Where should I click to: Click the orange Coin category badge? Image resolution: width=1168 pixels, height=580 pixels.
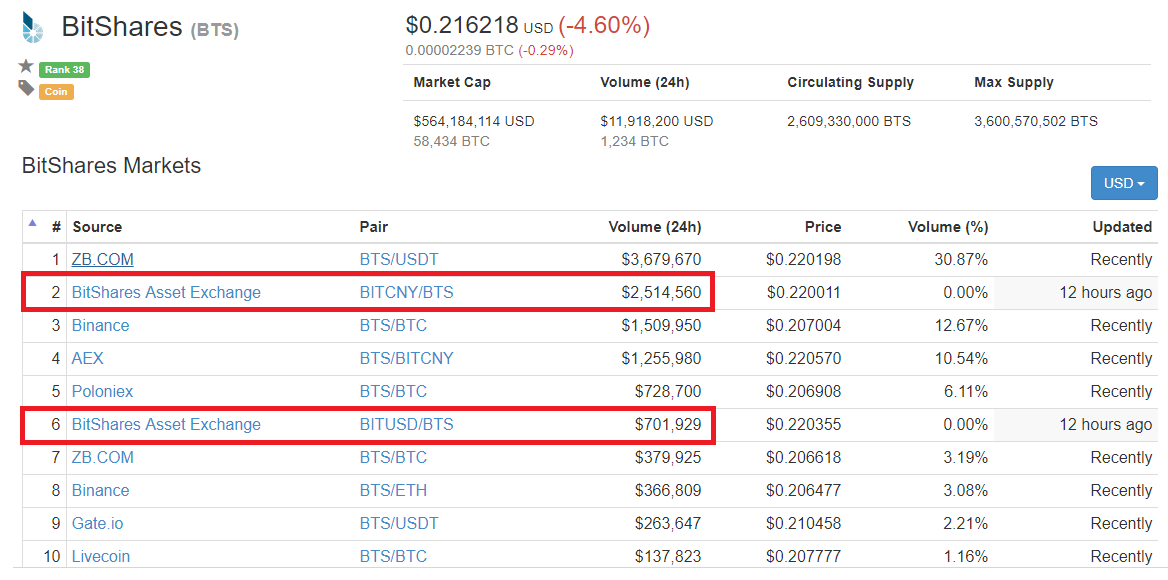point(55,91)
